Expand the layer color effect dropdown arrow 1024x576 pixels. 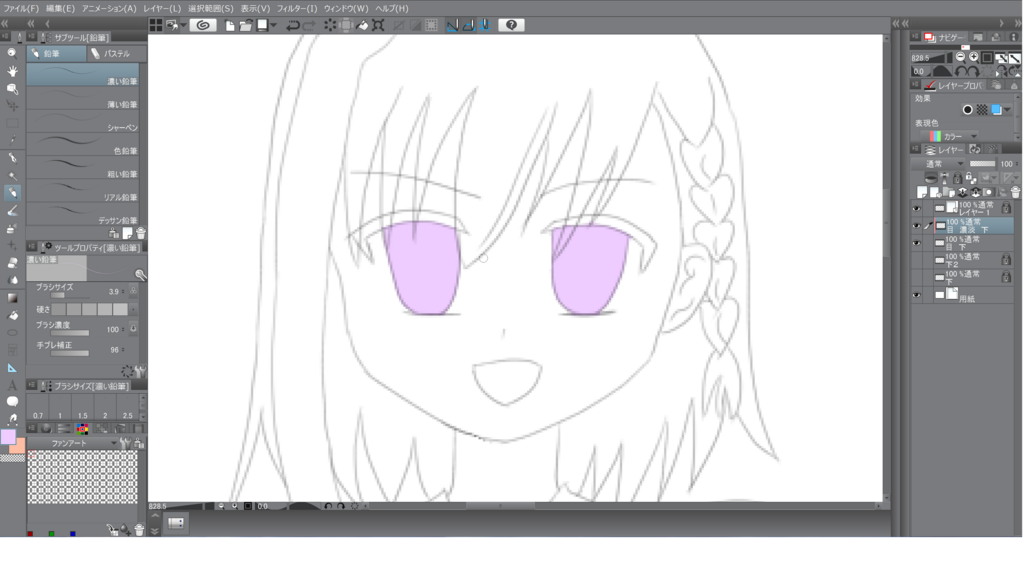1008,110
